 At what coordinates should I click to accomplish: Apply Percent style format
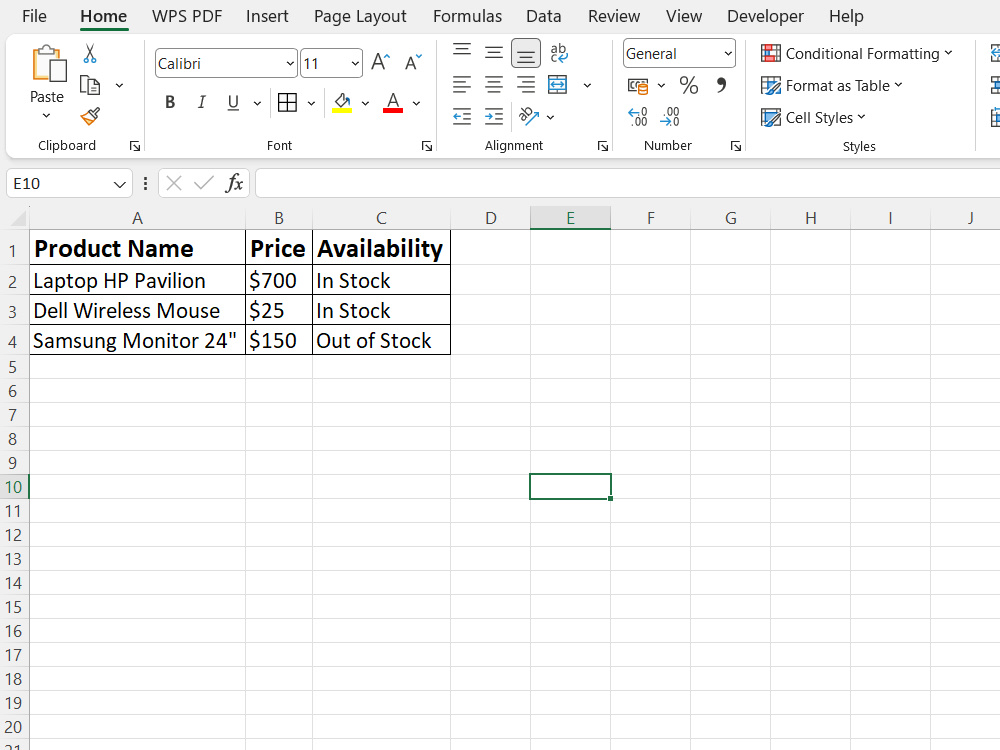[689, 85]
